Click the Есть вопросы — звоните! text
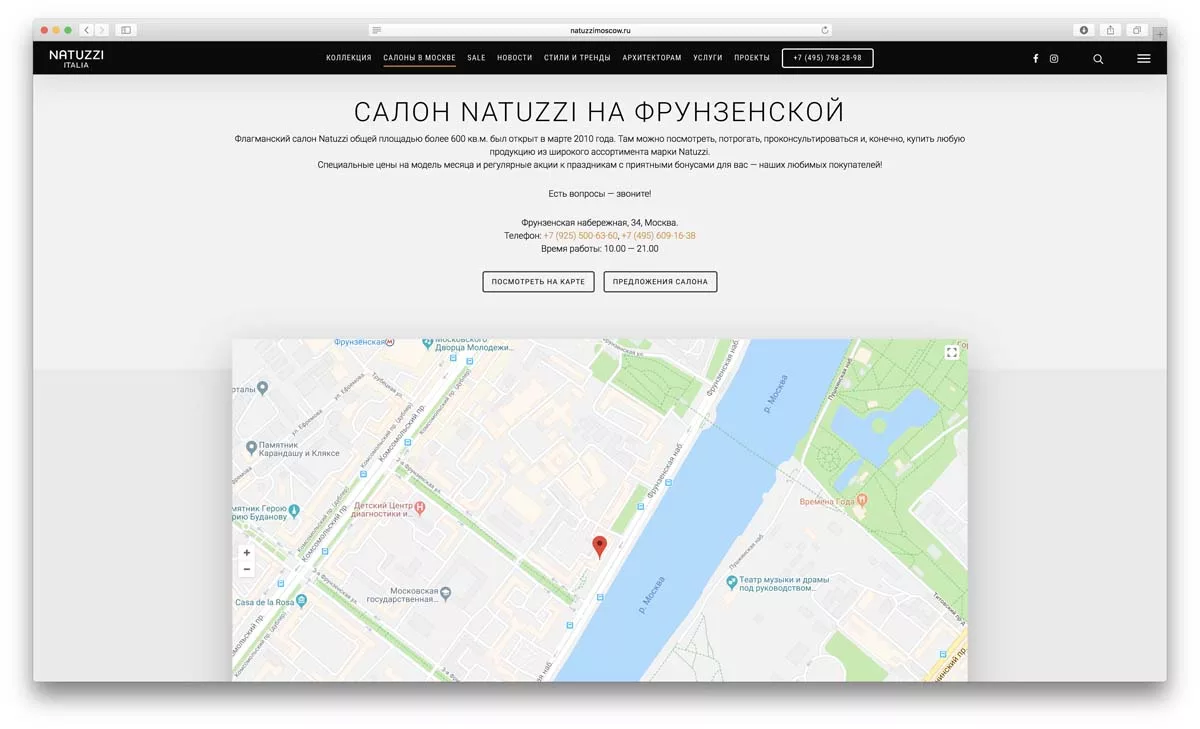The width and height of the screenshot is (1200, 729). 600,193
